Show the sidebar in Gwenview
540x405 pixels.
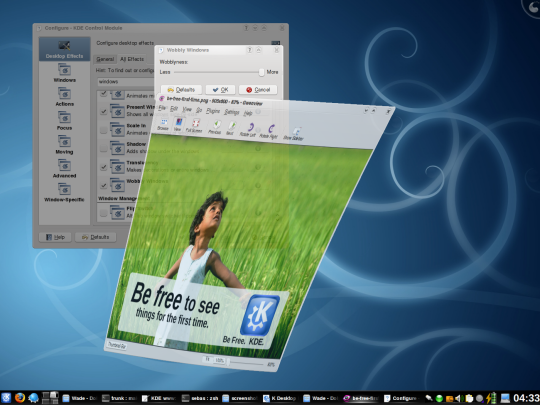click(x=294, y=134)
